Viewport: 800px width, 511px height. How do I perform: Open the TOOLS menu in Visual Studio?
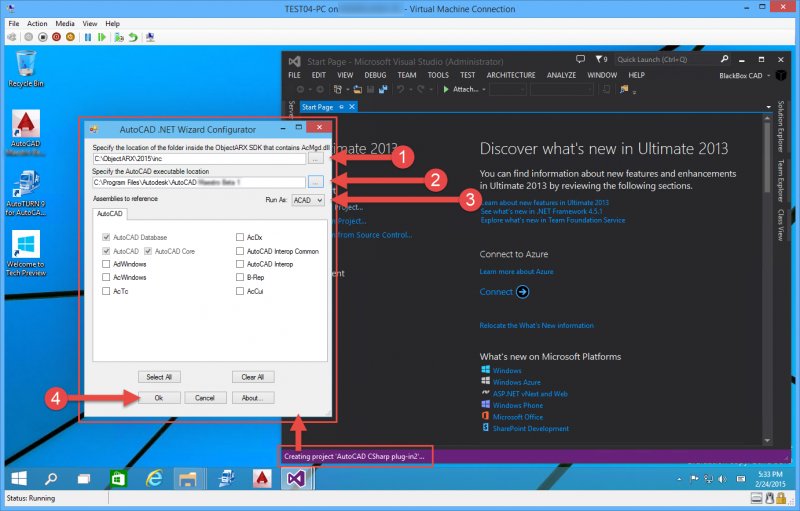(438, 75)
